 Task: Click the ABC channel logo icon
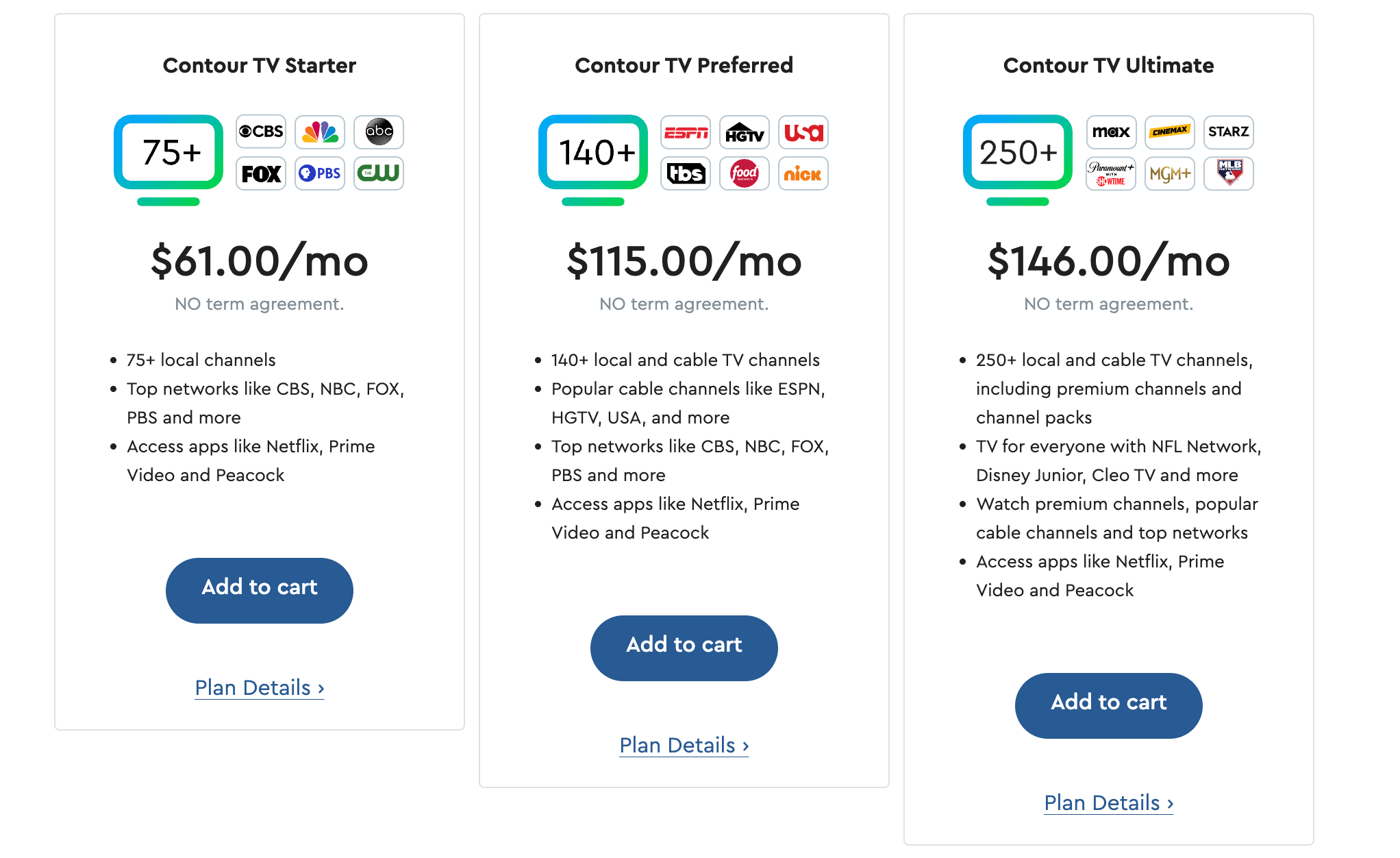click(379, 132)
